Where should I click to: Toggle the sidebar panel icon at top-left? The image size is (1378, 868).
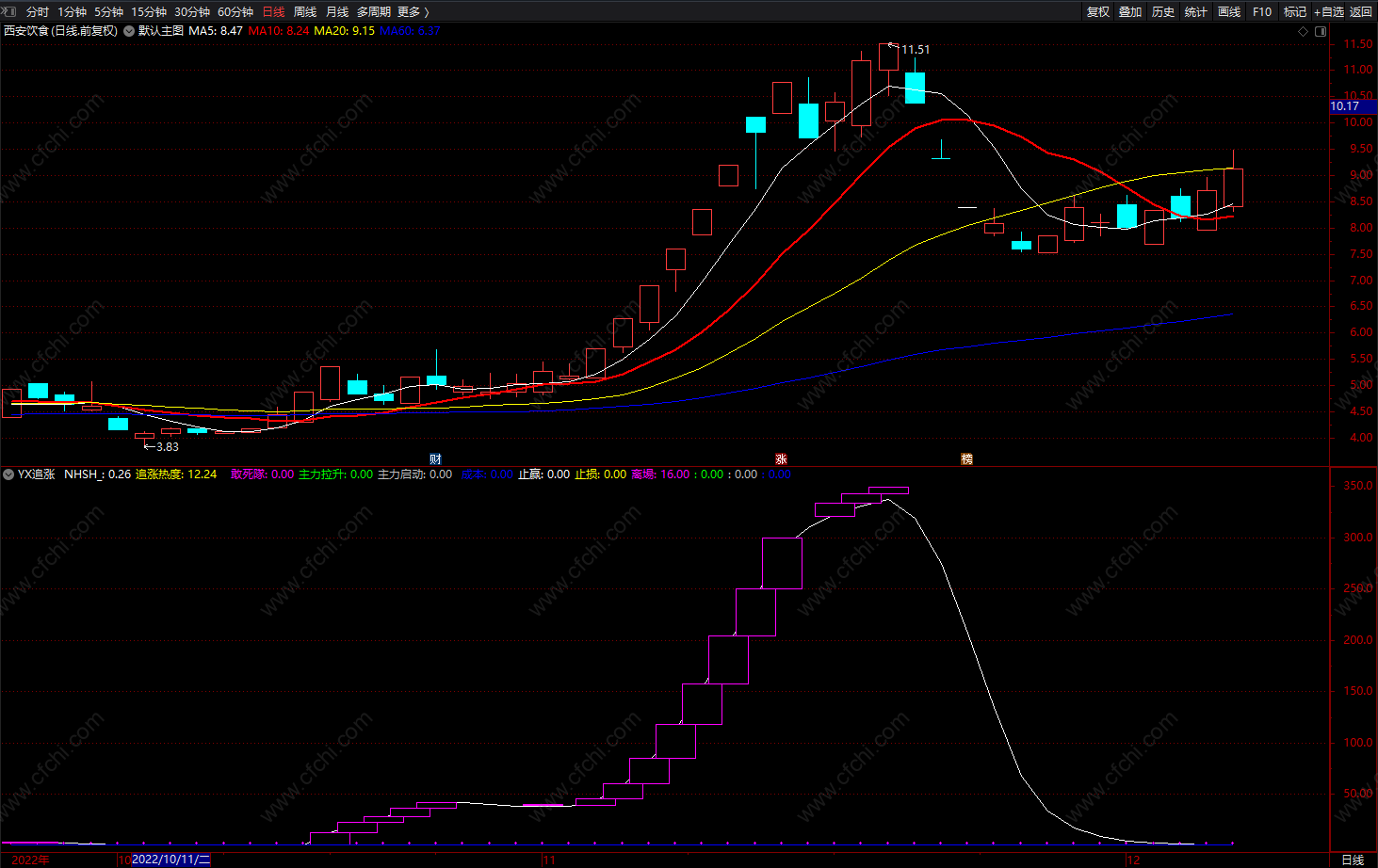tap(9, 11)
